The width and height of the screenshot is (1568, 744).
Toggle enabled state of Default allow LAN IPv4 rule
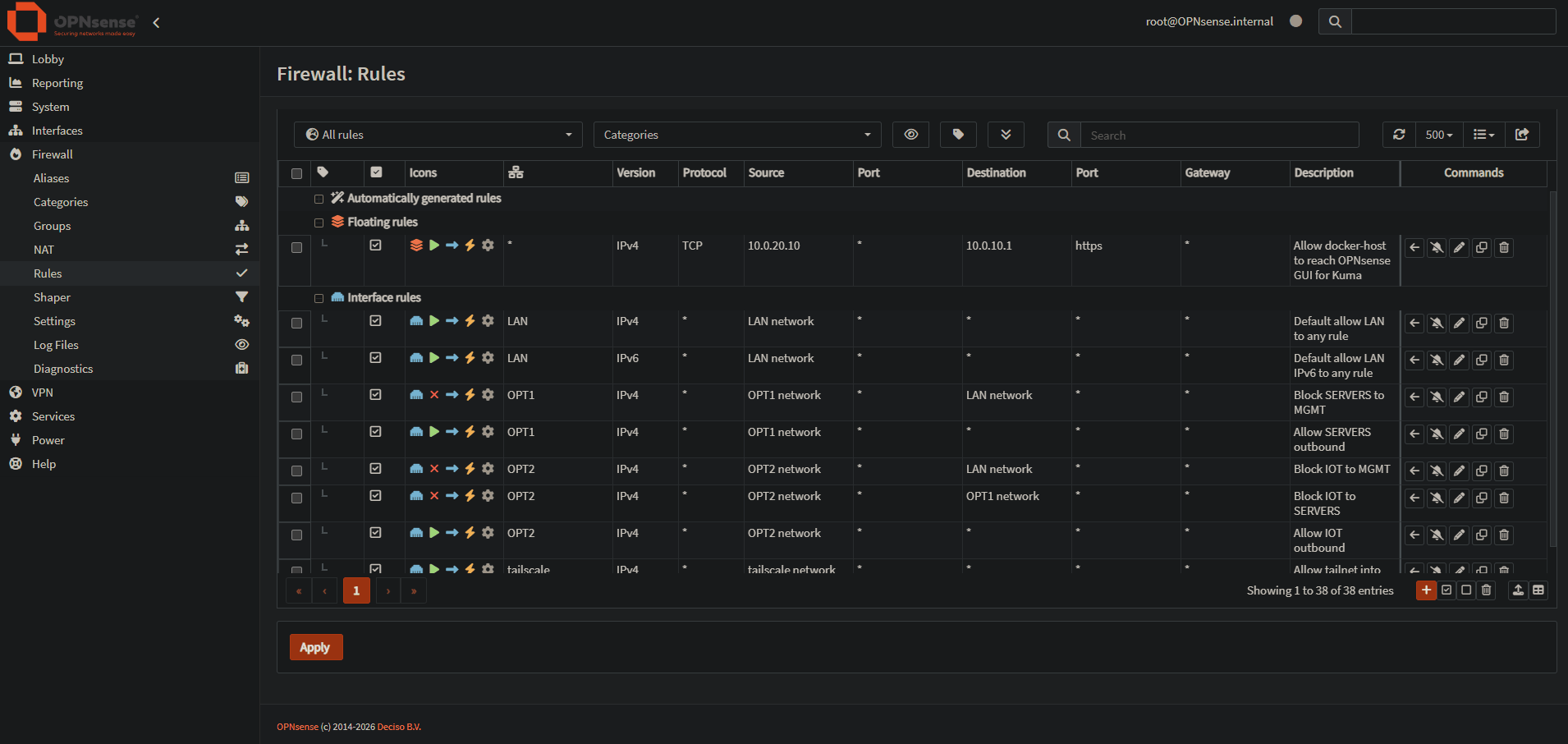click(x=375, y=321)
